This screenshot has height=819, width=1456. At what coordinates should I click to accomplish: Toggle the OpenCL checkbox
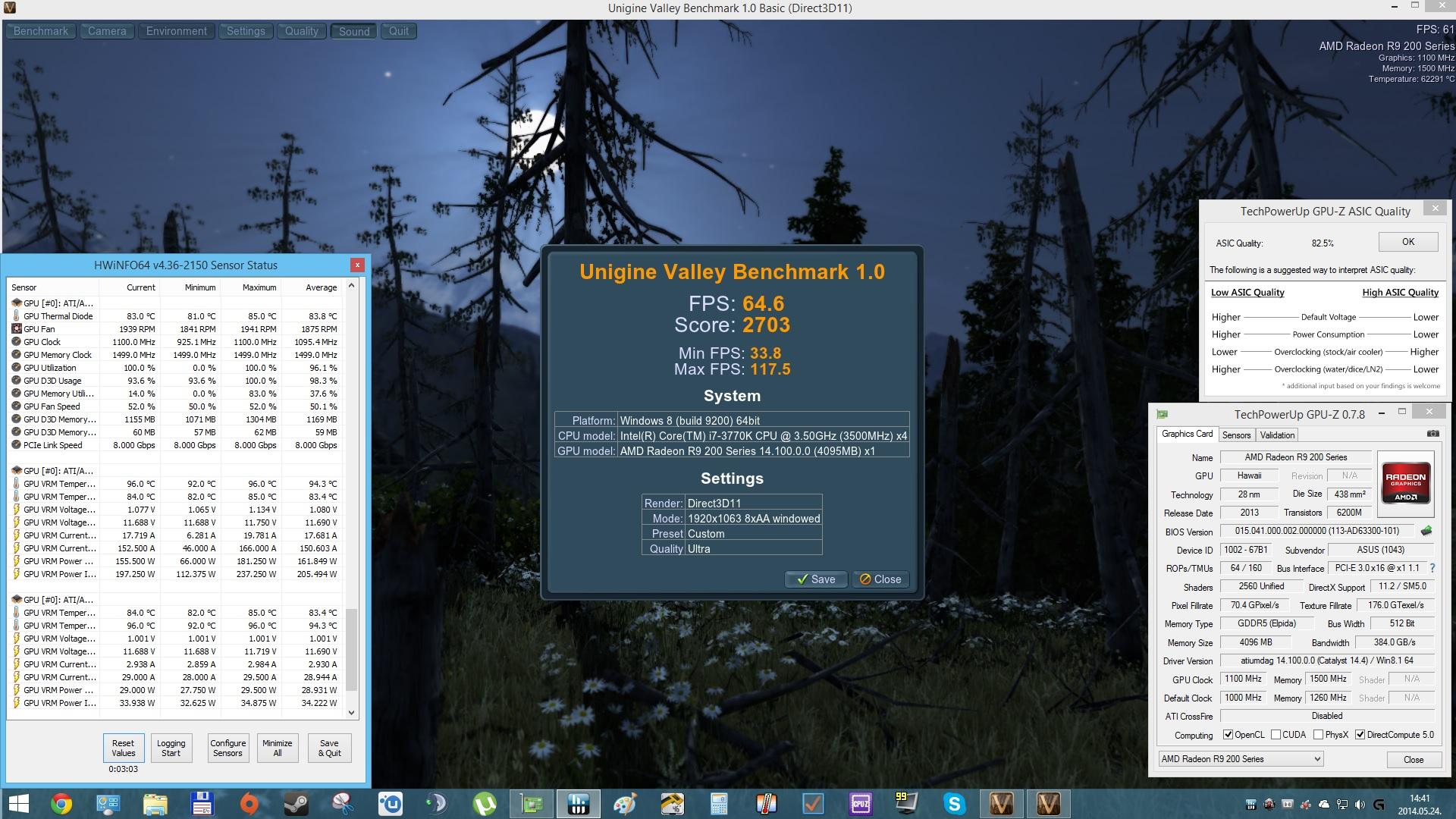(1228, 735)
